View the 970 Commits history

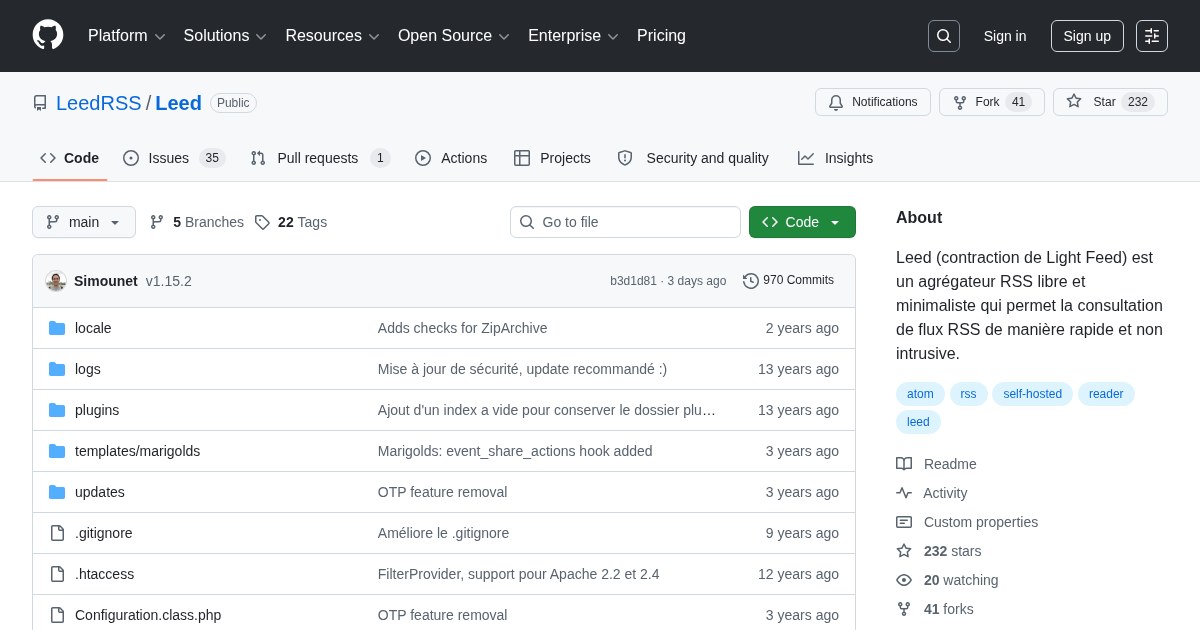(x=788, y=281)
